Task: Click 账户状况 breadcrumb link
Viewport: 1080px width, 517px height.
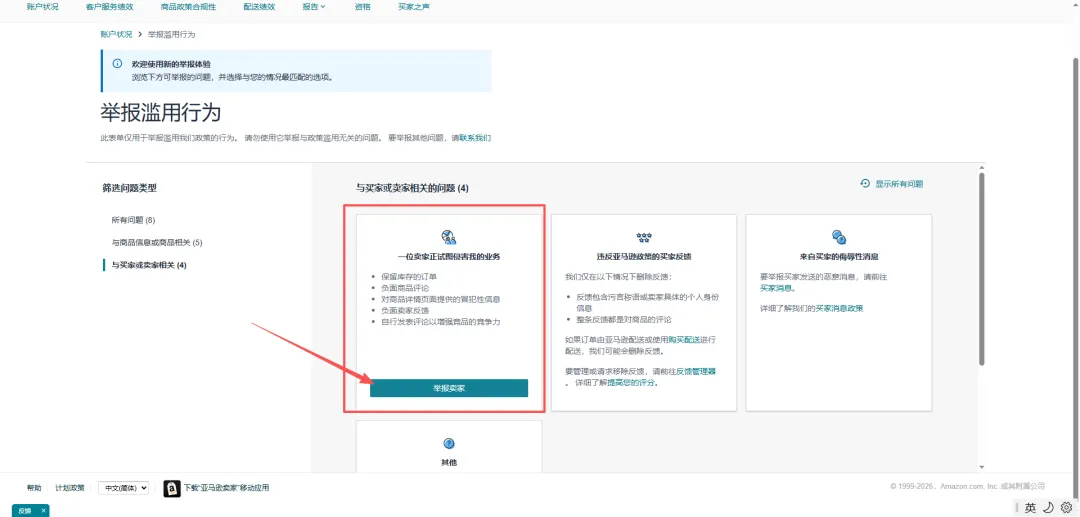Action: (116, 34)
